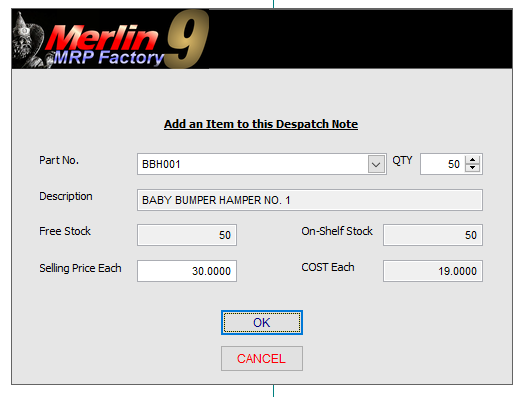Confirm the item with the OK button
The image size is (523, 397).
click(x=262, y=323)
